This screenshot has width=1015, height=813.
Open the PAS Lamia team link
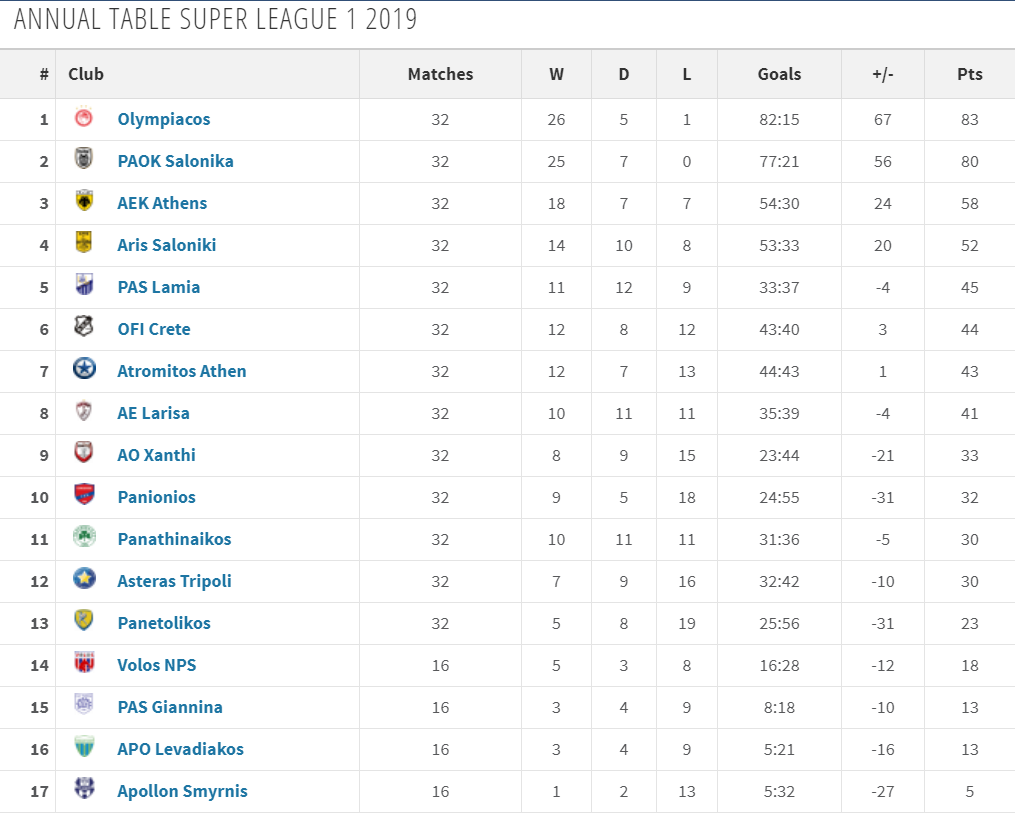159,287
